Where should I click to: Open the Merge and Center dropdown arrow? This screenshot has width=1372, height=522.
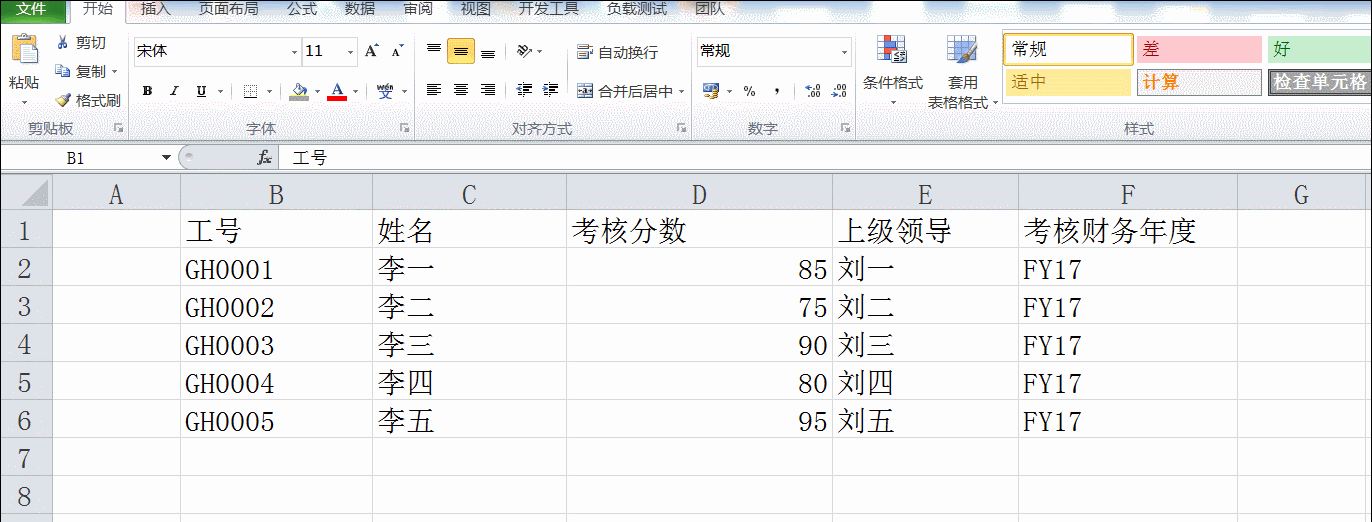click(682, 91)
